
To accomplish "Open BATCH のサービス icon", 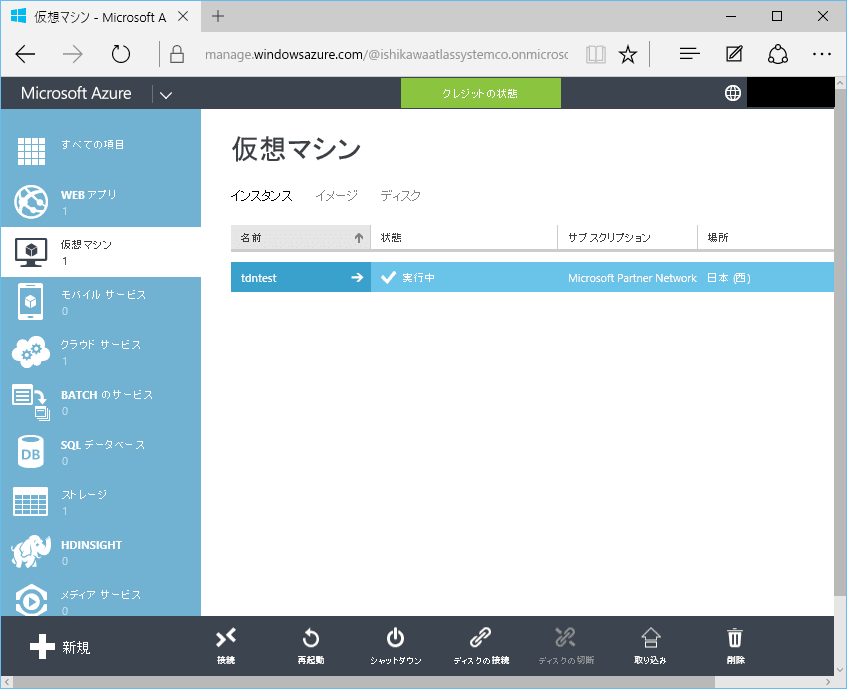I will pyautogui.click(x=31, y=402).
